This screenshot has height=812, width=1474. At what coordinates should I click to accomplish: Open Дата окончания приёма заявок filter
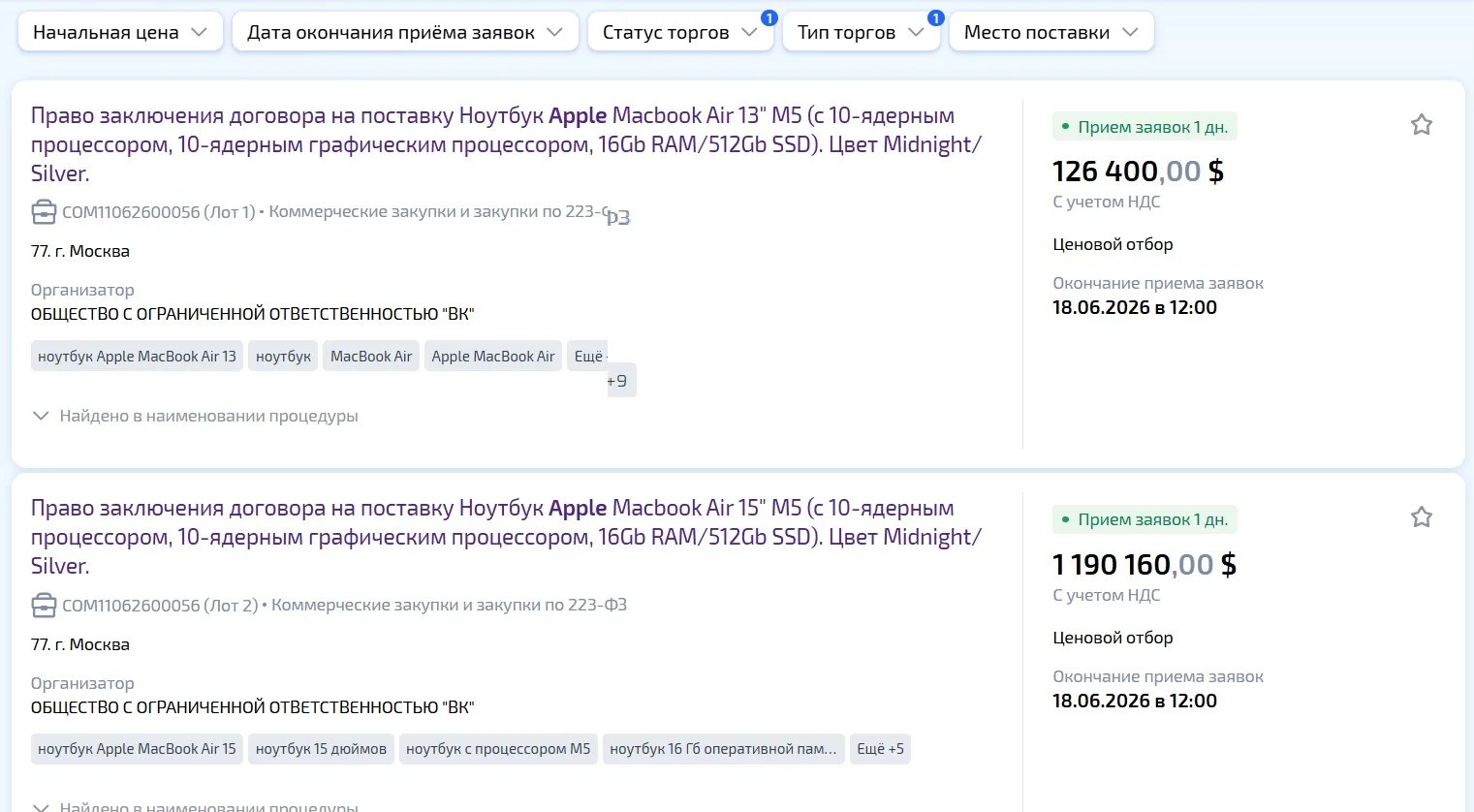pos(405,32)
